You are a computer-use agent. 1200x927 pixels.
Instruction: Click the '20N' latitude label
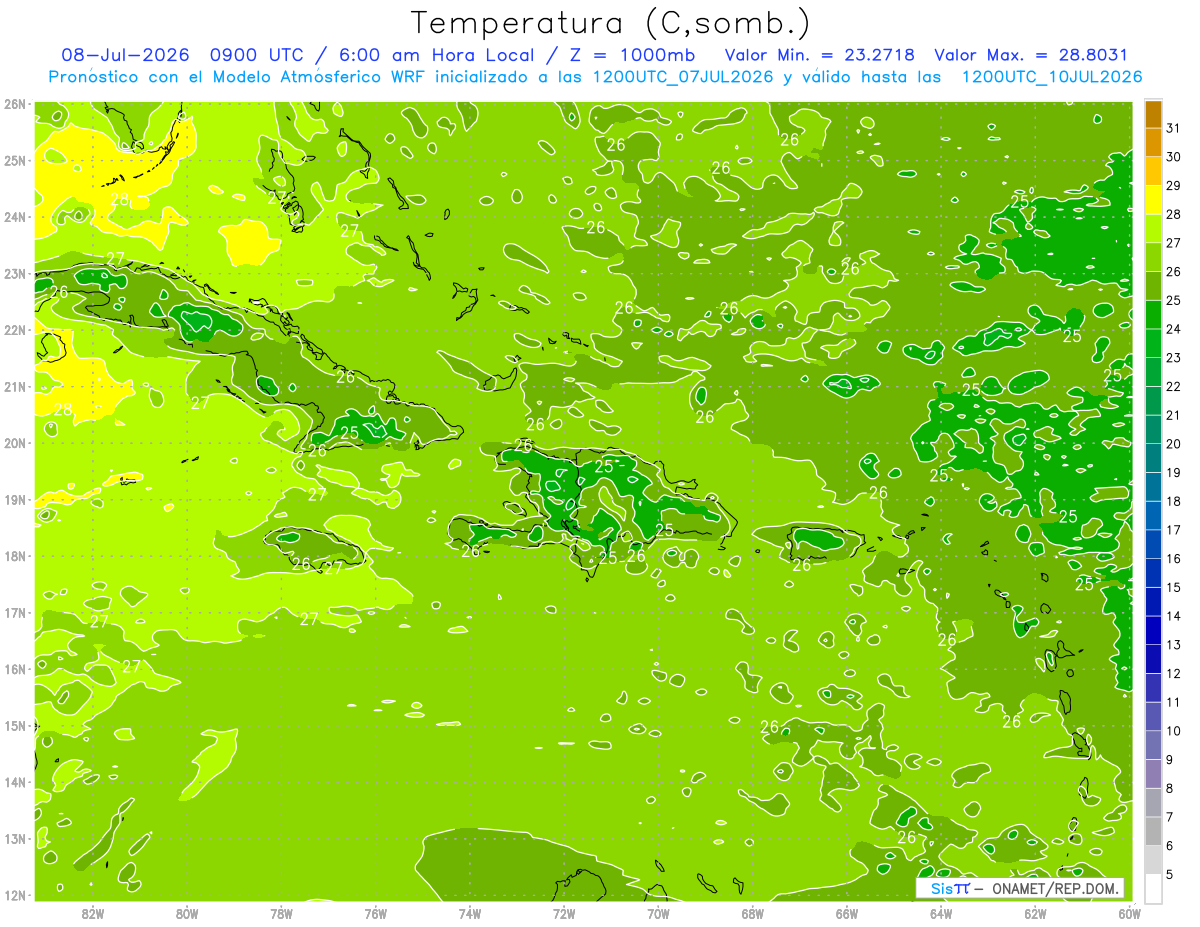pos(14,443)
